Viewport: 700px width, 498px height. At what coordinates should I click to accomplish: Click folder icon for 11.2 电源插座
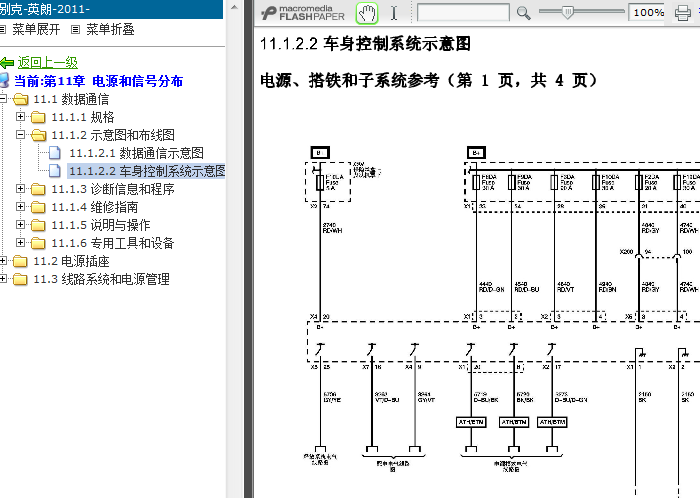point(21,261)
